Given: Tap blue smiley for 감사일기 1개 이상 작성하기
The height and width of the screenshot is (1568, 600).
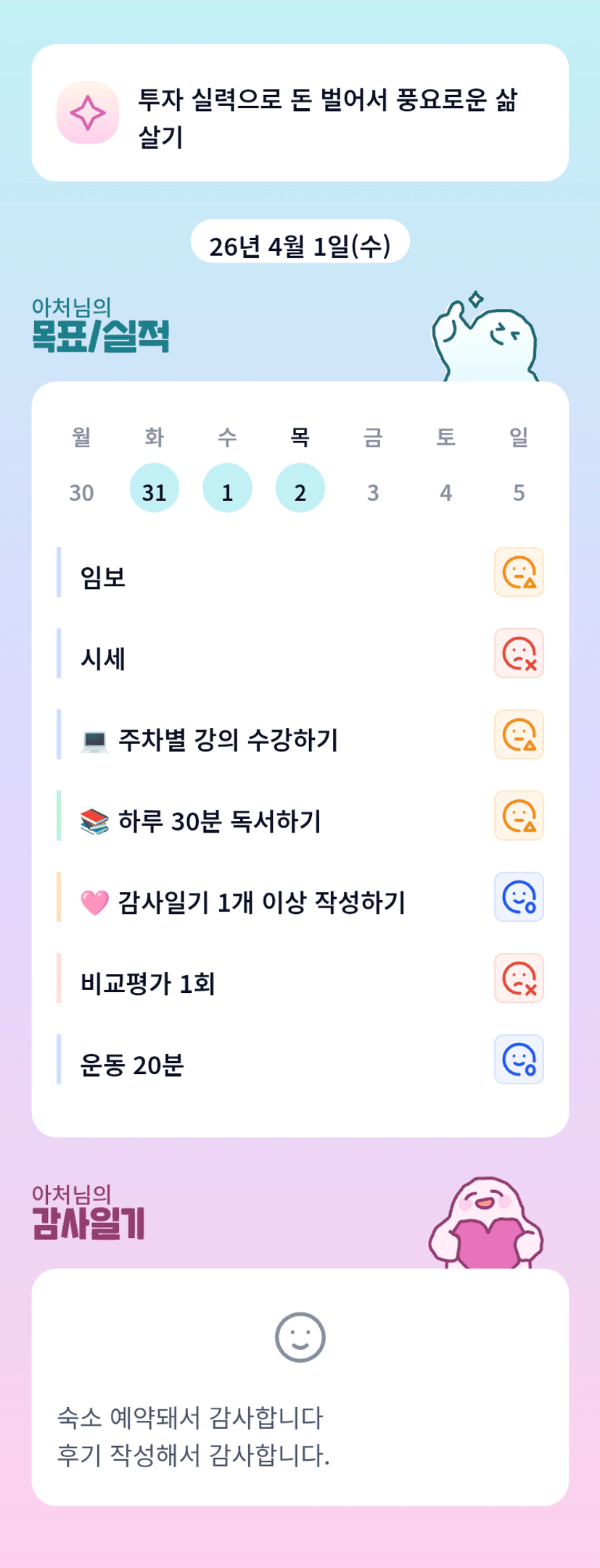Looking at the screenshot, I should coord(519,897).
